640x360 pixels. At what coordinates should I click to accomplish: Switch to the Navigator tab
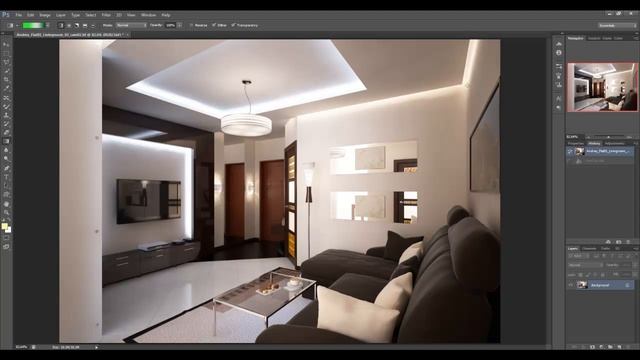(x=576, y=38)
